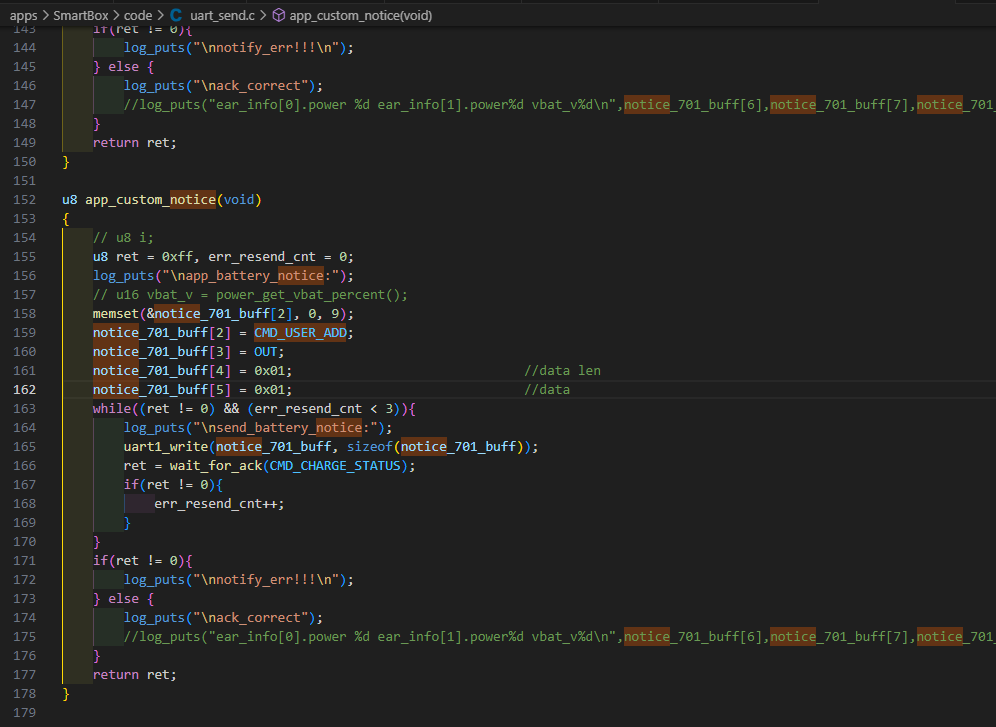The width and height of the screenshot is (996, 727).
Task: Place the cursor on the OUT constant
Action: pyautogui.click(x=266, y=352)
